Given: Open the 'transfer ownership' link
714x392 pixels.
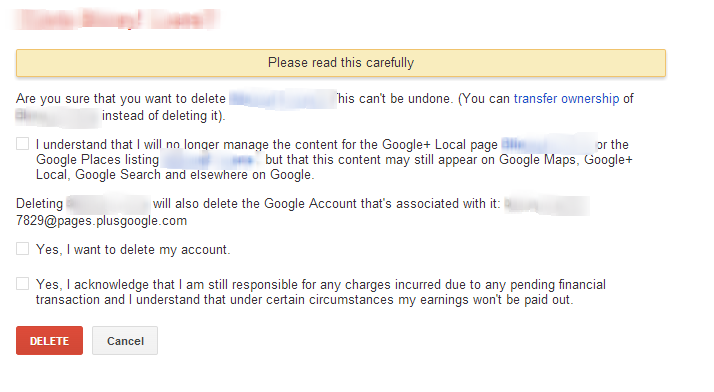Looking at the screenshot, I should pos(566,99).
